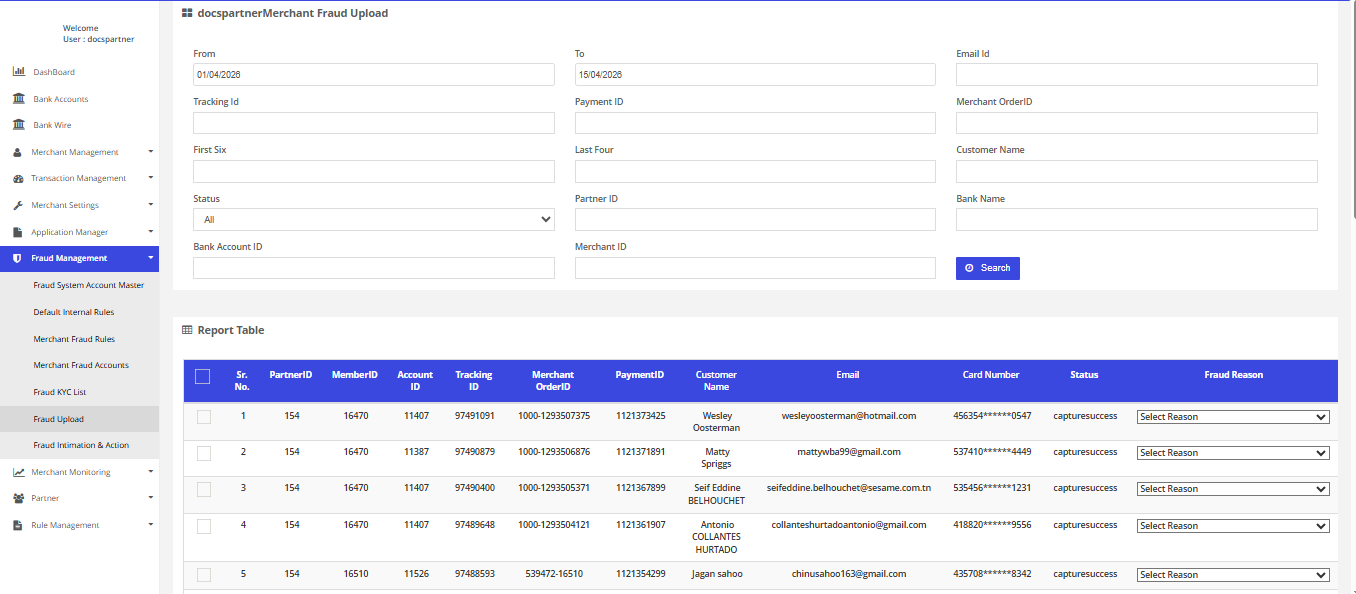Open the Status dropdown set to All
The width and height of the screenshot is (1356, 594).
click(373, 219)
